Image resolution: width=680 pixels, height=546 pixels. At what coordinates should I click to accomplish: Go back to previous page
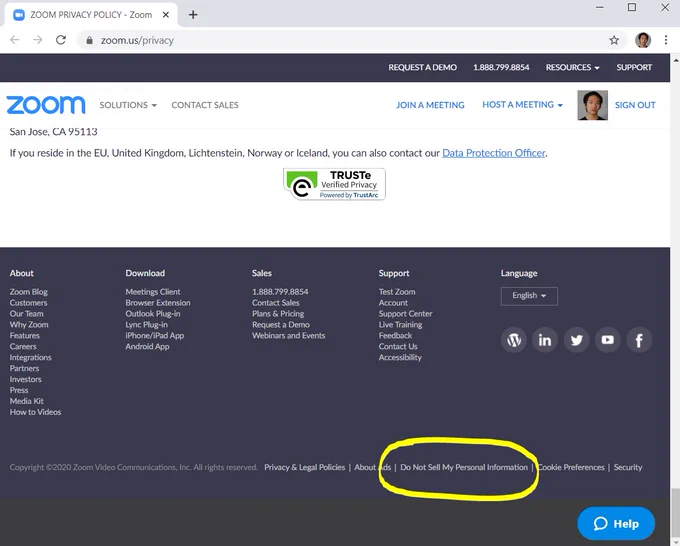coord(15,40)
